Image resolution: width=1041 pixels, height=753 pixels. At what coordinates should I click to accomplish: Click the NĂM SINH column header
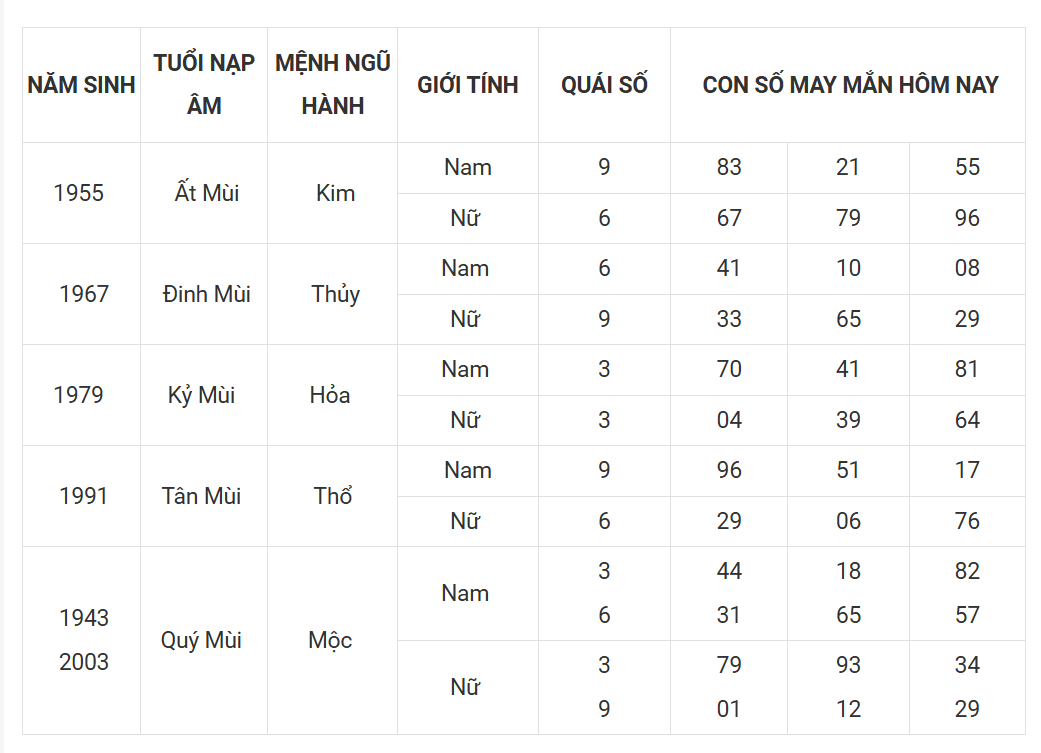click(81, 85)
